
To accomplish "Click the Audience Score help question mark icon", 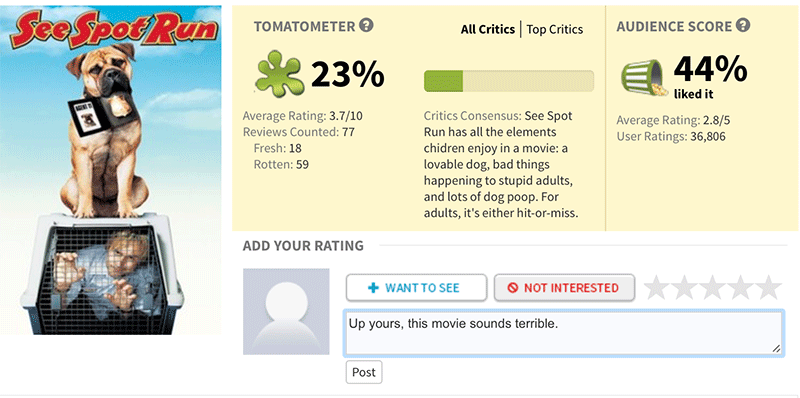I will (743, 26).
